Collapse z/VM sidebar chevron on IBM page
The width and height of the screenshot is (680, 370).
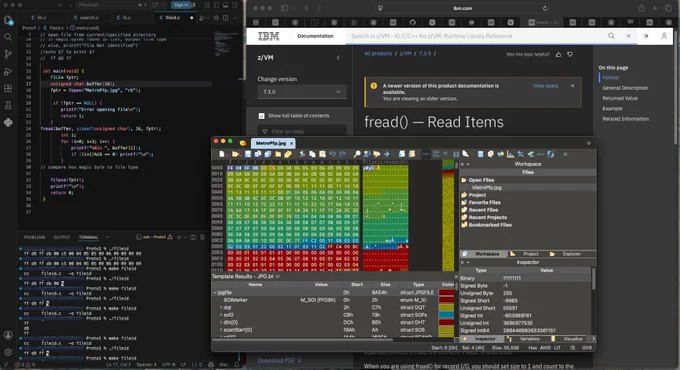click(338, 58)
